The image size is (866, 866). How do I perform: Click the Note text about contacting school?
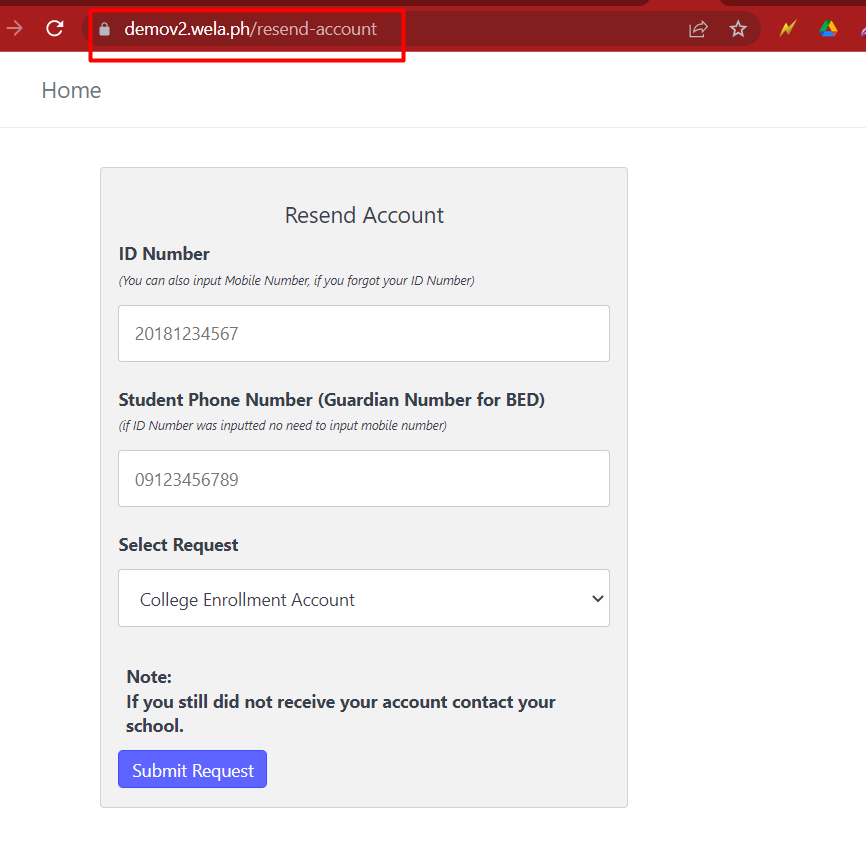[x=341, y=701]
